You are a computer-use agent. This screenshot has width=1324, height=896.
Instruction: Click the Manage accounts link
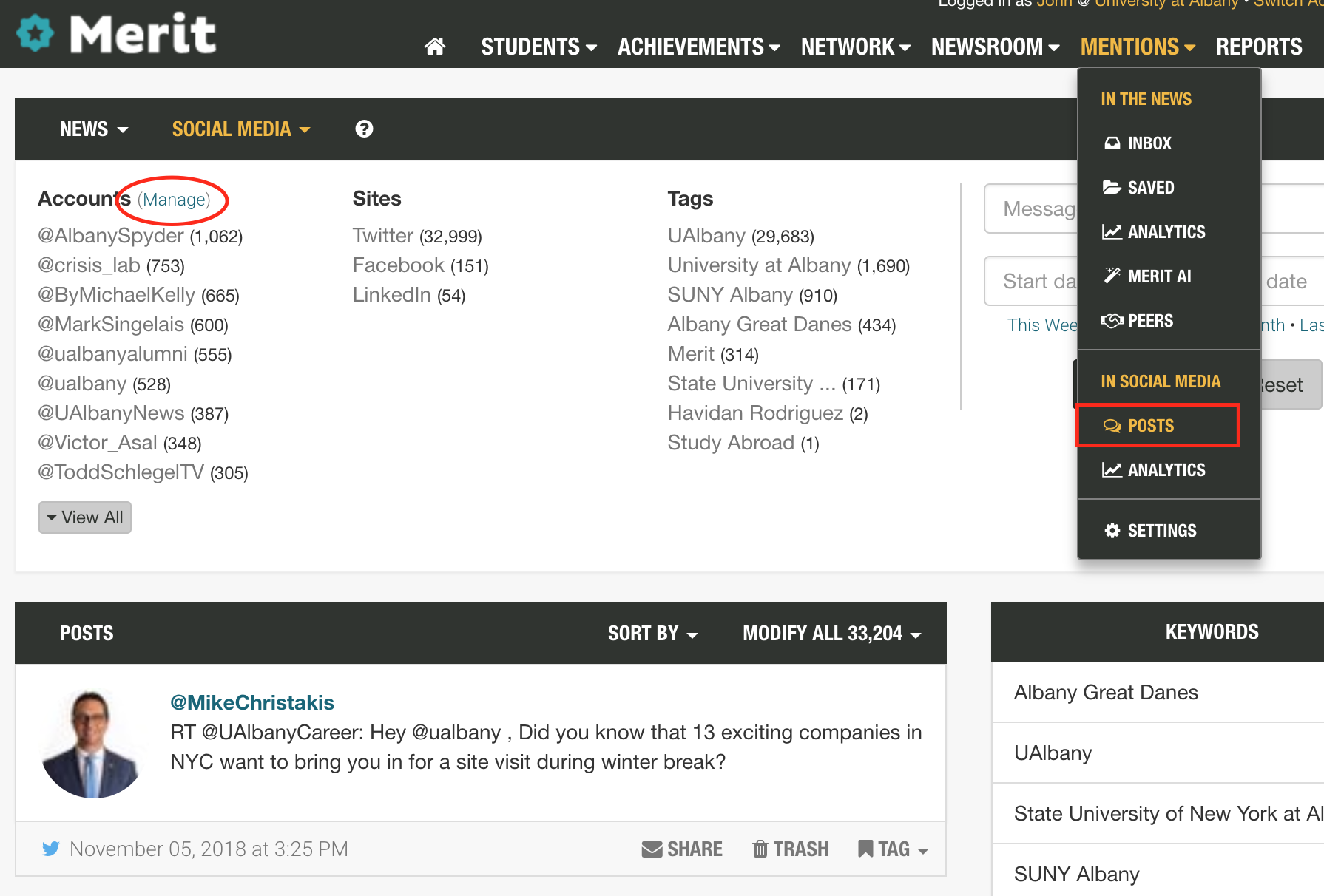tap(174, 199)
